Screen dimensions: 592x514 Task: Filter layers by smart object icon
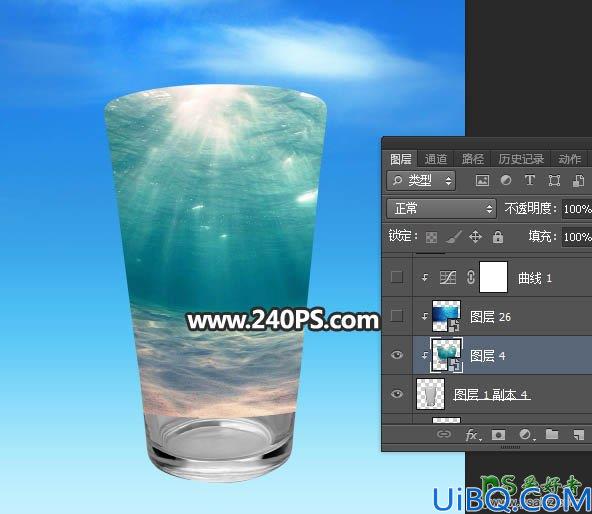[578, 181]
